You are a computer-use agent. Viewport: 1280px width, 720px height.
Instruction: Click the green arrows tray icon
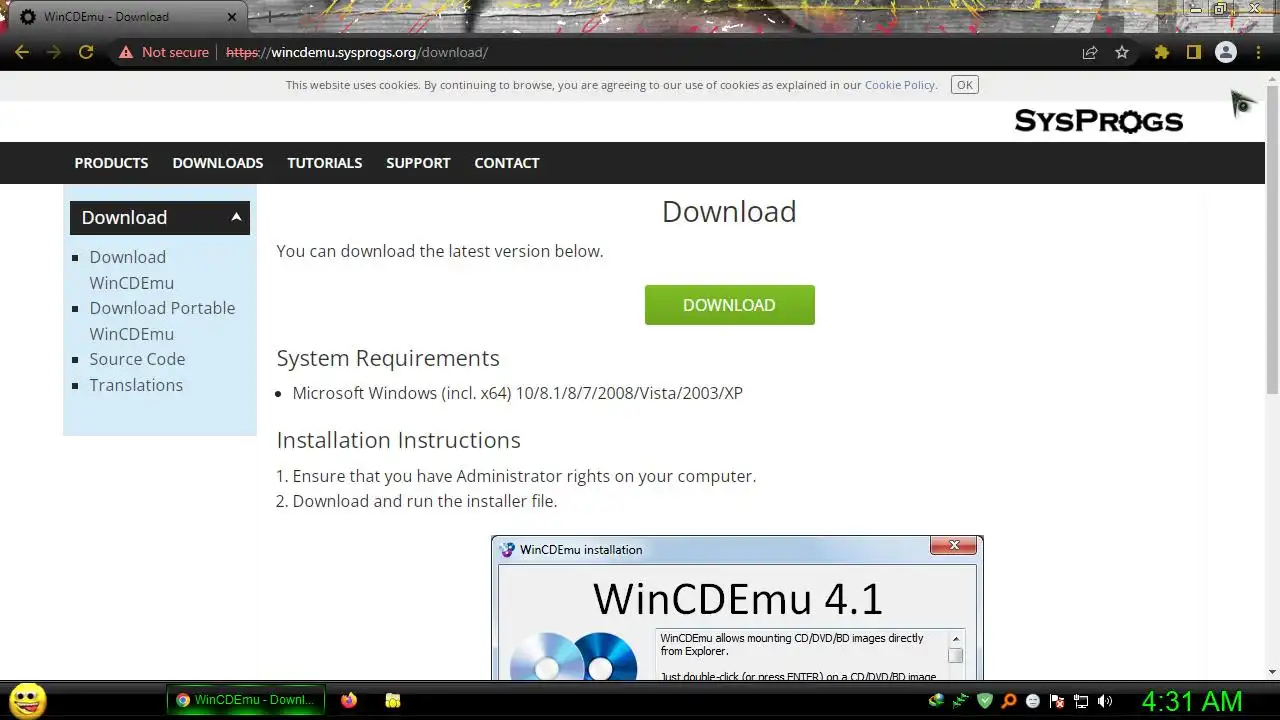960,701
